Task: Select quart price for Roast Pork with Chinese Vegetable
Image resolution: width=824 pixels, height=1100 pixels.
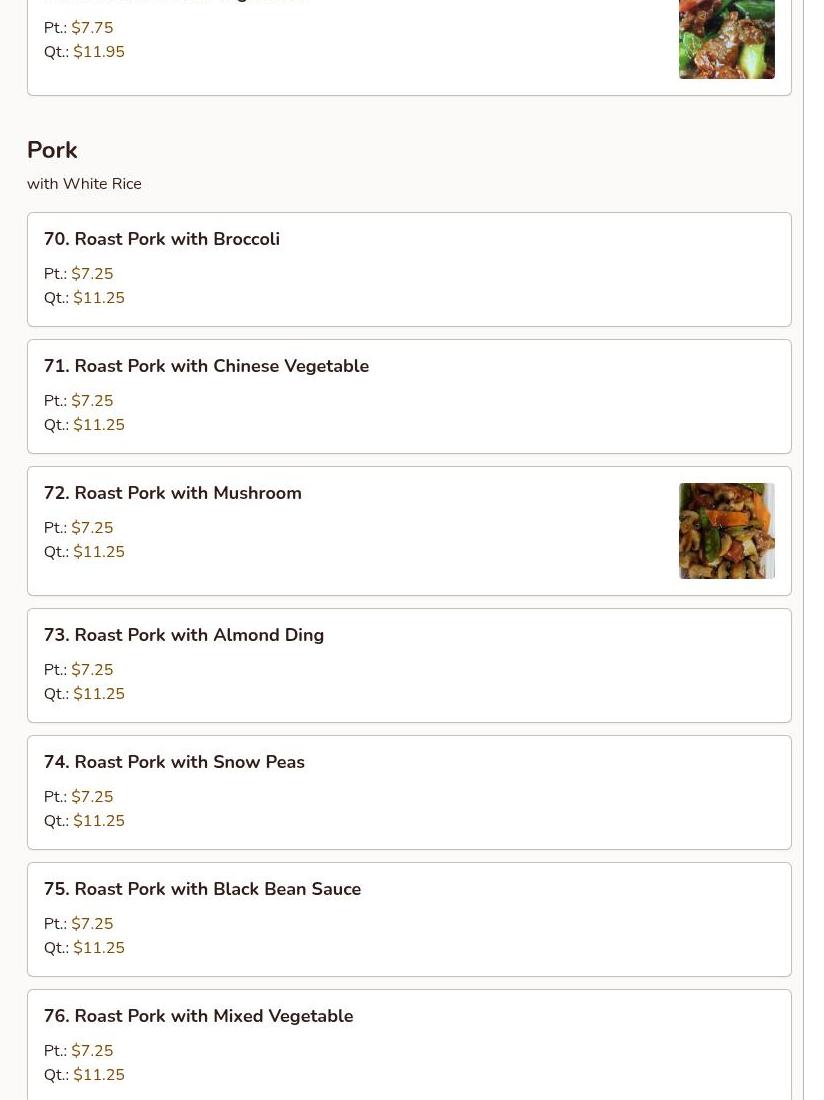Action: [x=99, y=425]
